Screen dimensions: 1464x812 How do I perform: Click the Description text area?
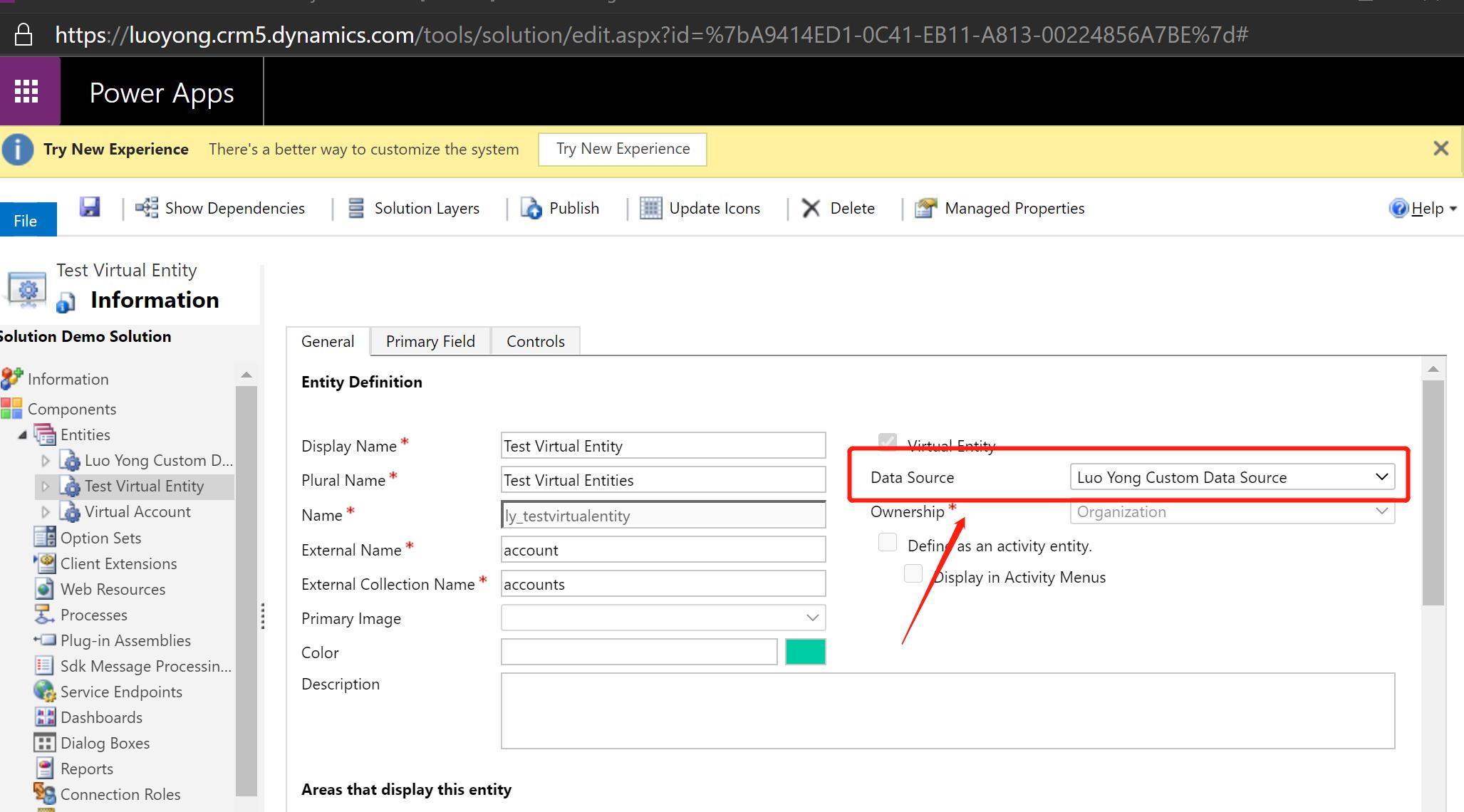pos(948,711)
